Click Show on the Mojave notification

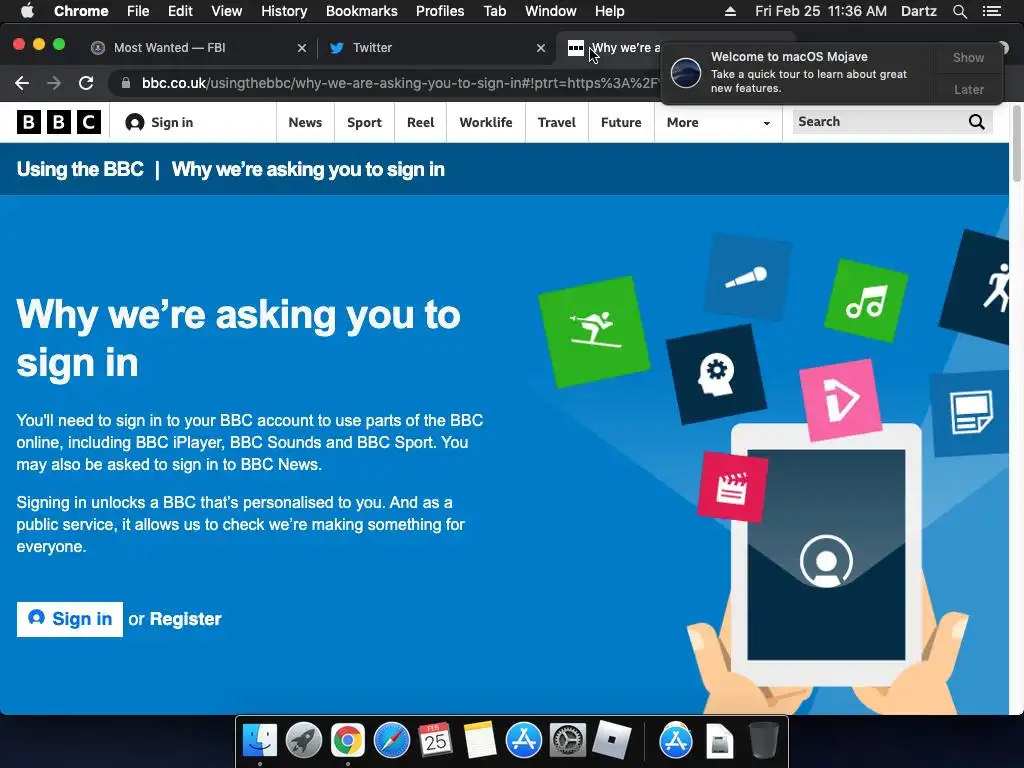point(968,57)
